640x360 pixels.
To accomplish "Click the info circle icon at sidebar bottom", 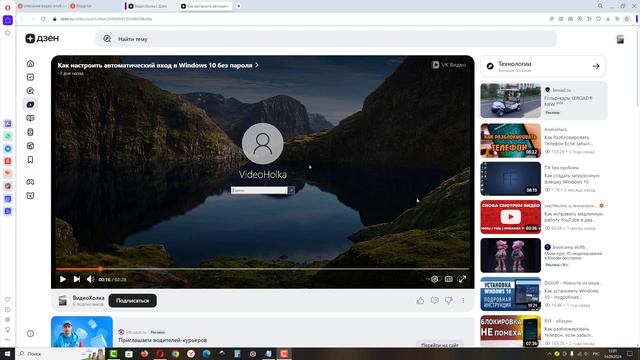I will [30, 333].
